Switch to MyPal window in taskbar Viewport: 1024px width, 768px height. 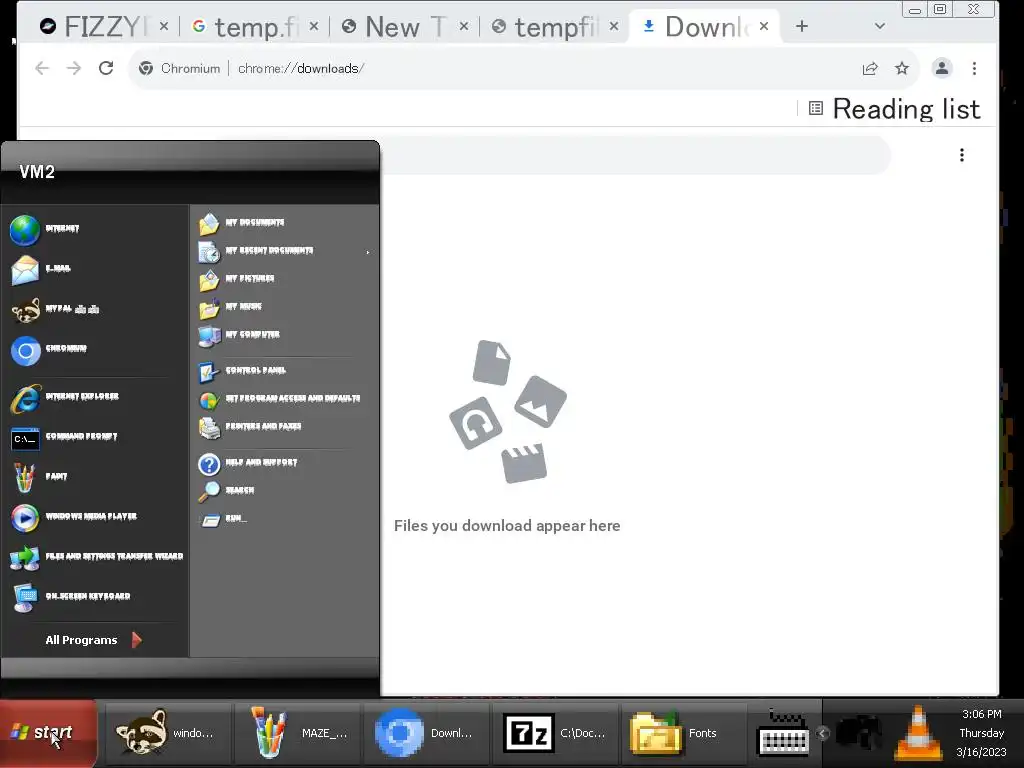(166, 733)
